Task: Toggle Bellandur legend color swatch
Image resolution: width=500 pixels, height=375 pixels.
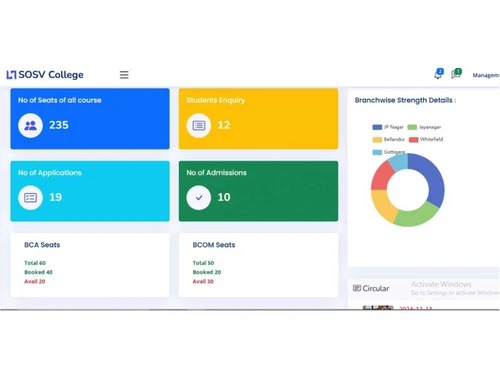Action: pyautogui.click(x=377, y=140)
